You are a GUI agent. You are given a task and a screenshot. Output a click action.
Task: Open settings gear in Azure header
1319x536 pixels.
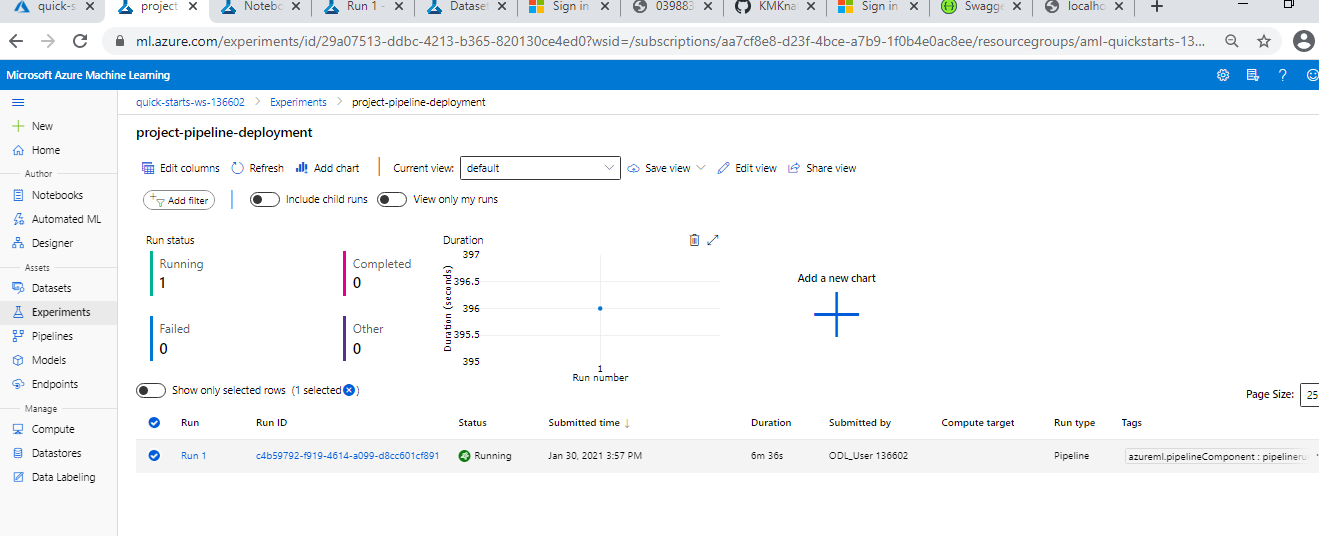click(1222, 75)
